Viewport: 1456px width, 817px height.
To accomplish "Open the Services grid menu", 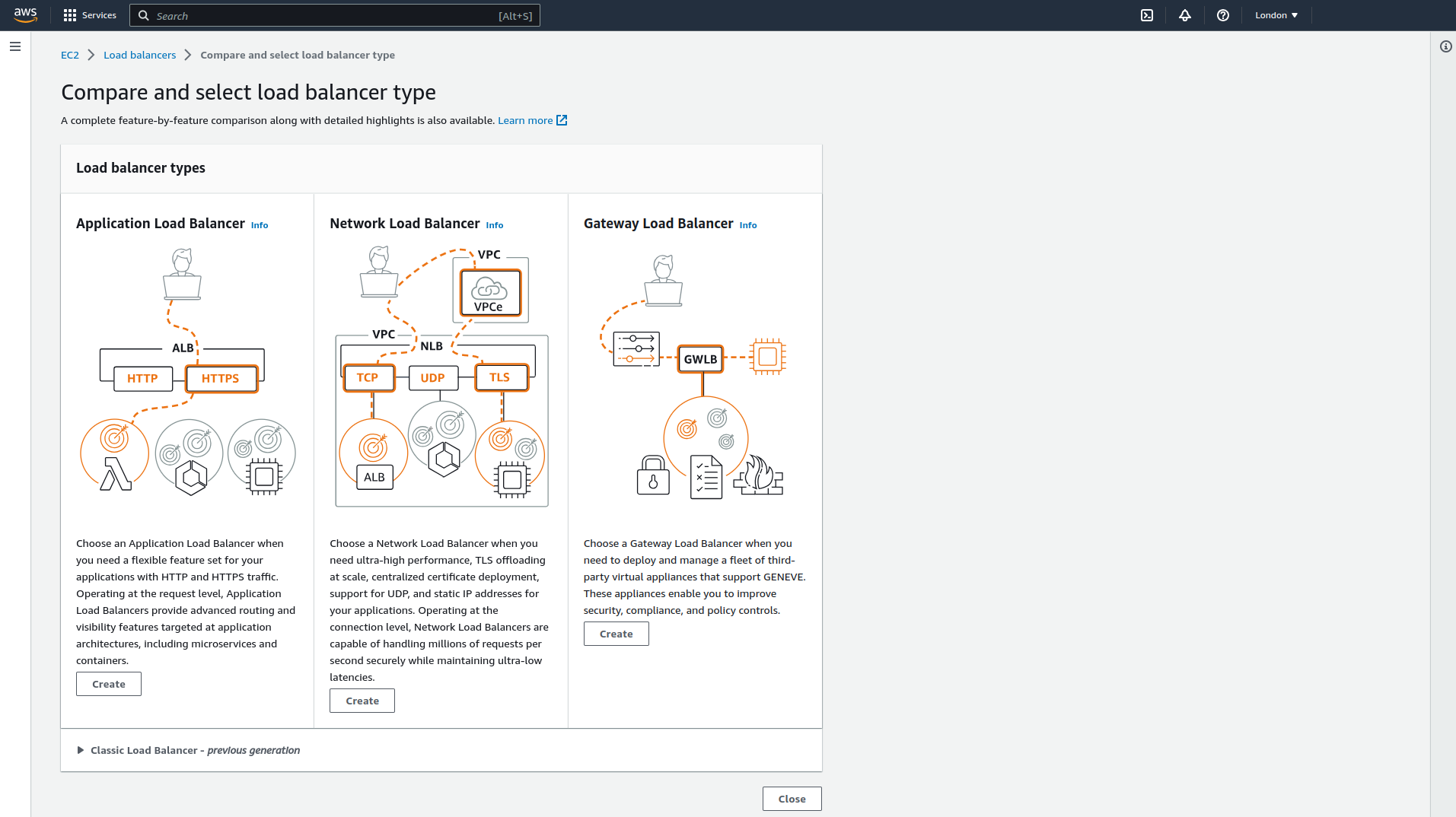I will [x=70, y=15].
